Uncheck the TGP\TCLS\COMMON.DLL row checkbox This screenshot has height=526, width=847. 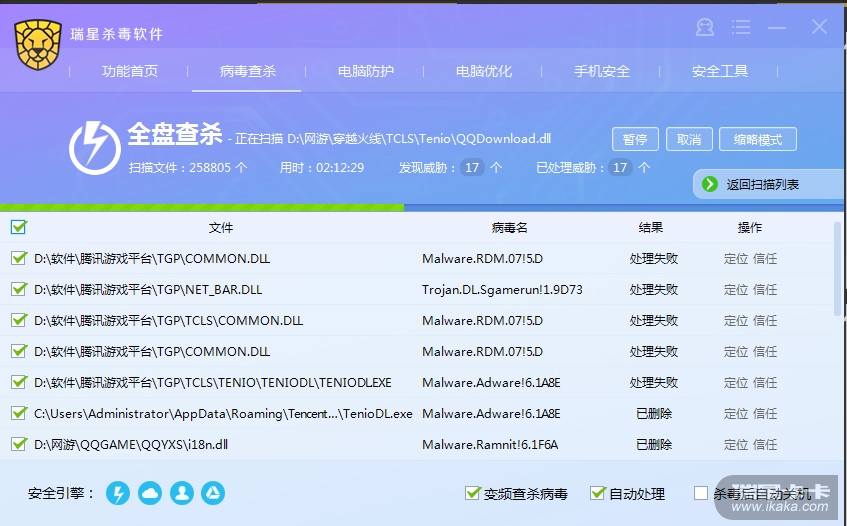(18, 320)
